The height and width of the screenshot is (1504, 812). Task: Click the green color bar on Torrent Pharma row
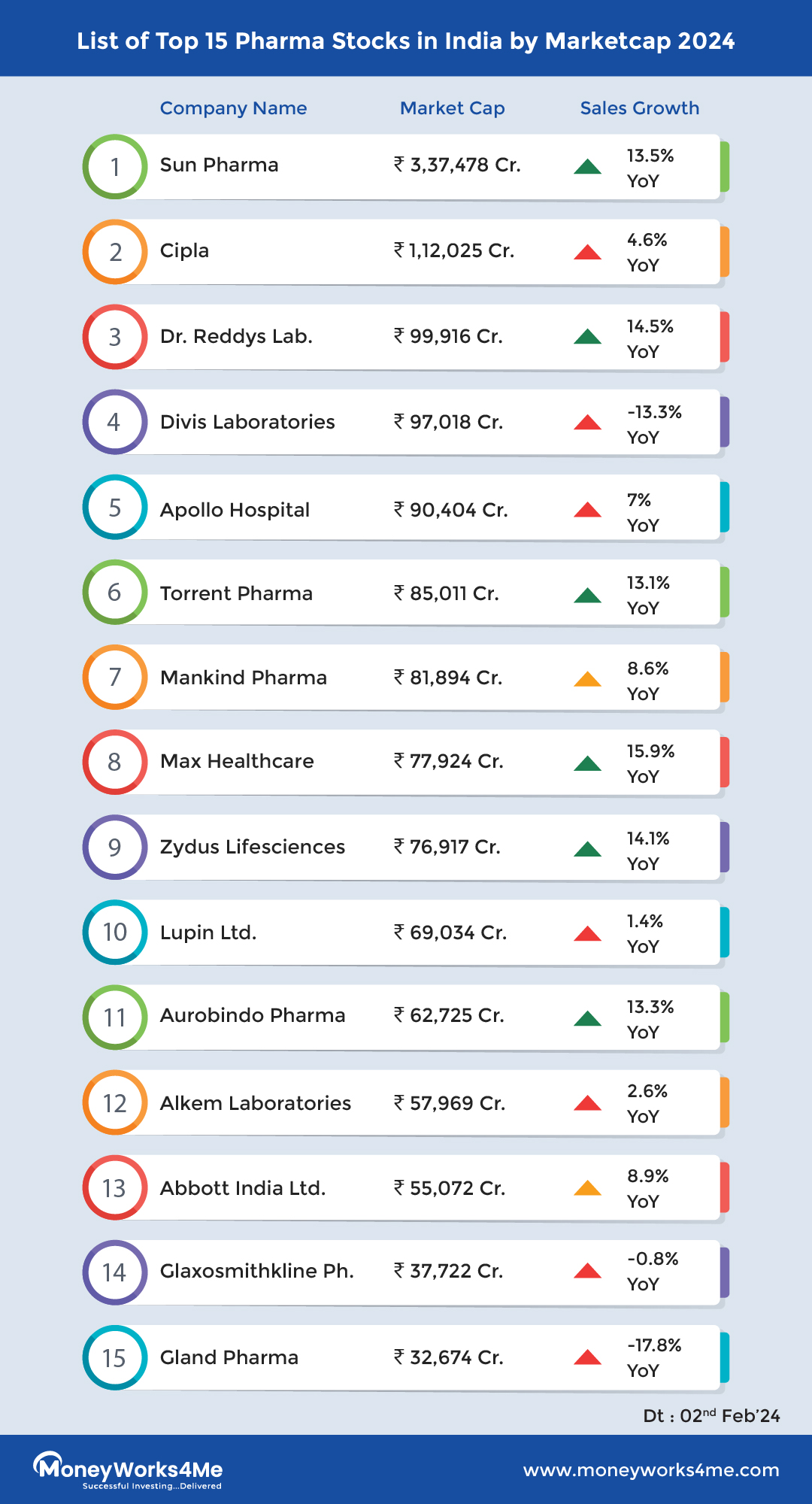coord(724,593)
